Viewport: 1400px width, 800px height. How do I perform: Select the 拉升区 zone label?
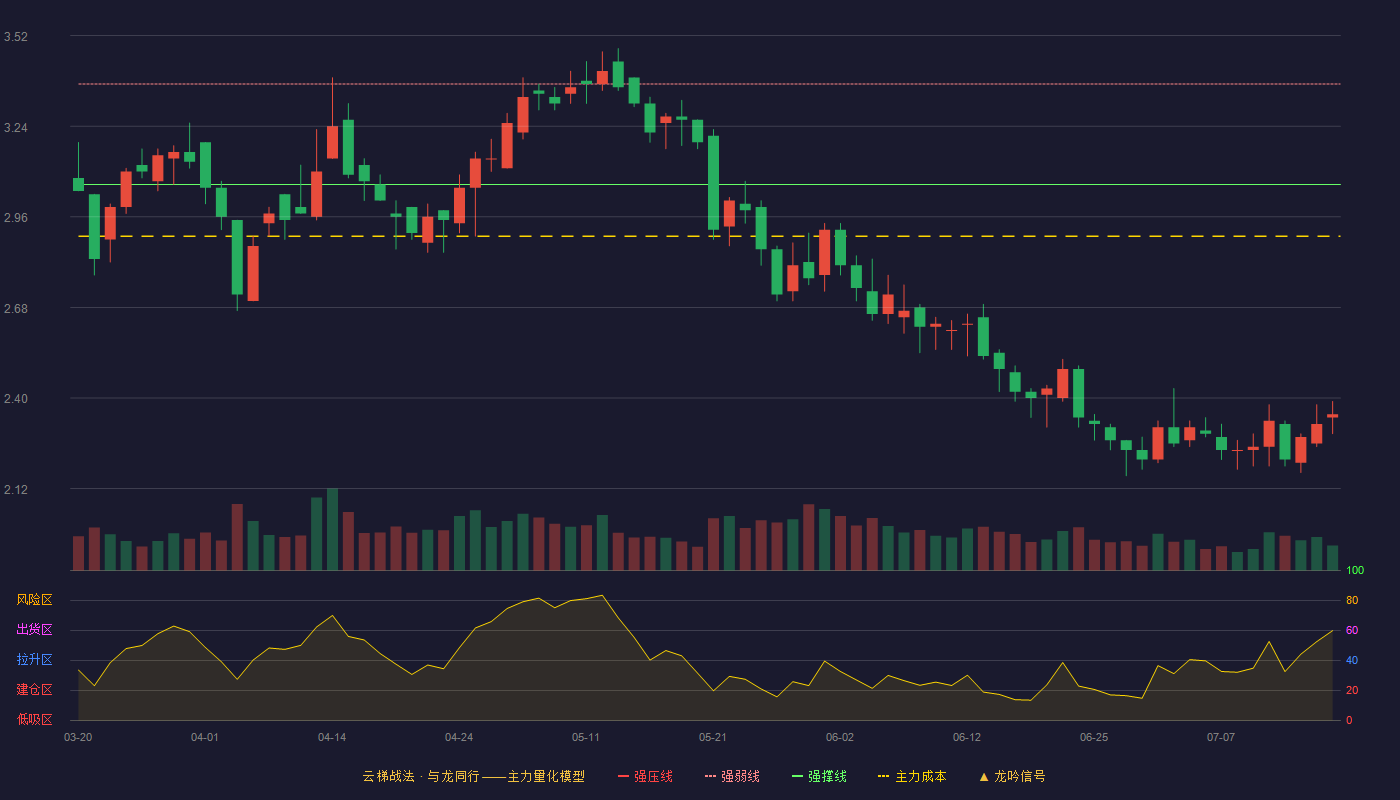click(34, 660)
